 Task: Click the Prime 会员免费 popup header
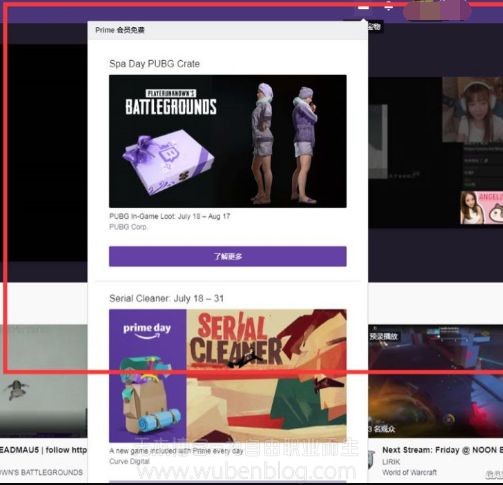228,30
